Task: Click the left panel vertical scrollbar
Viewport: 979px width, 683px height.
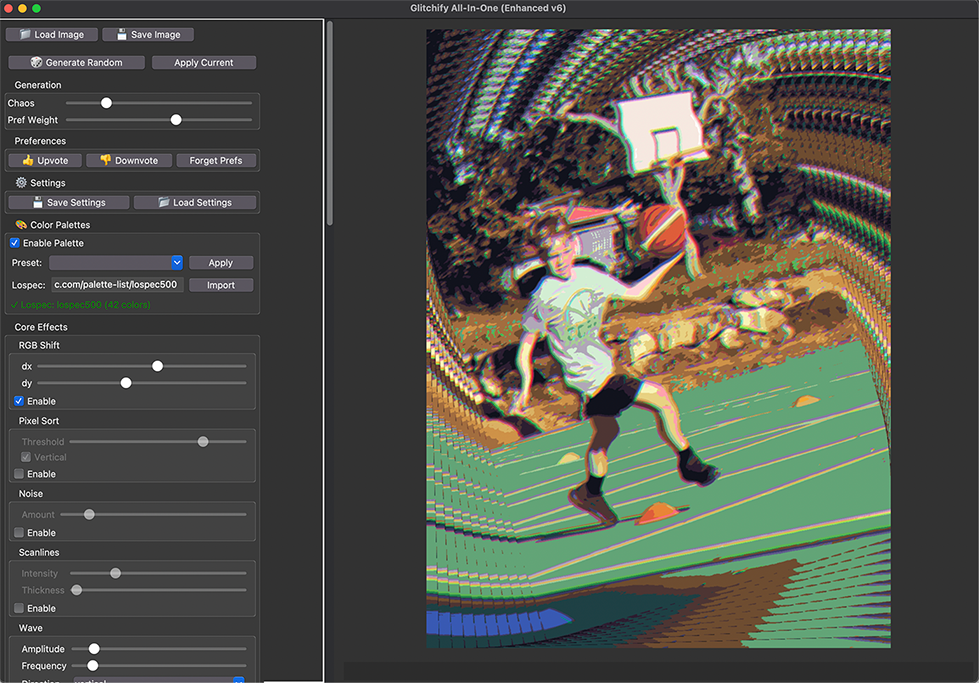Action: click(x=330, y=124)
